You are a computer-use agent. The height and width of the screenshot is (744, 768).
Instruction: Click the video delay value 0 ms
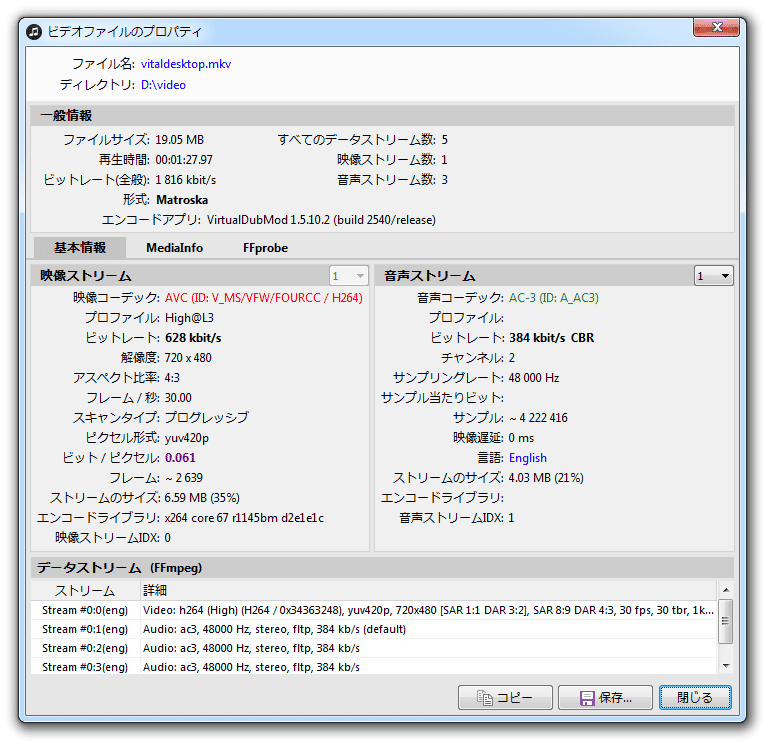[521, 438]
